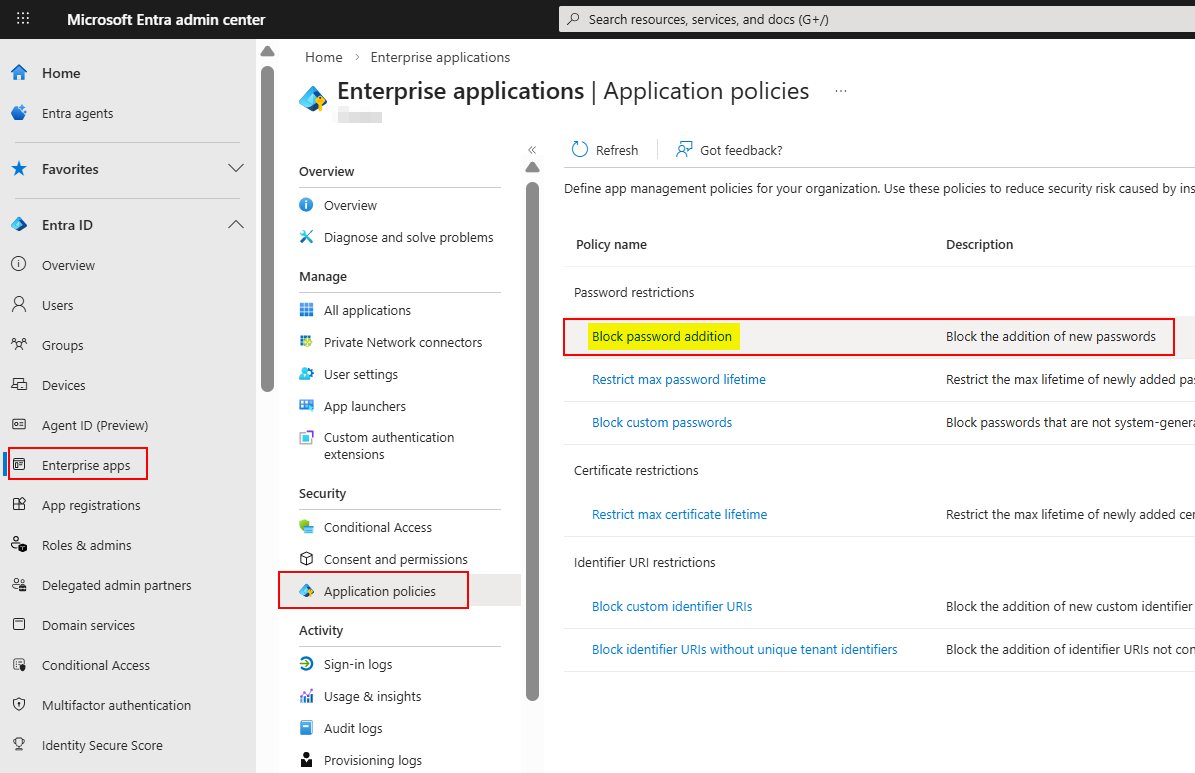Click the Conditional Access icon under Security

pyautogui.click(x=307, y=527)
